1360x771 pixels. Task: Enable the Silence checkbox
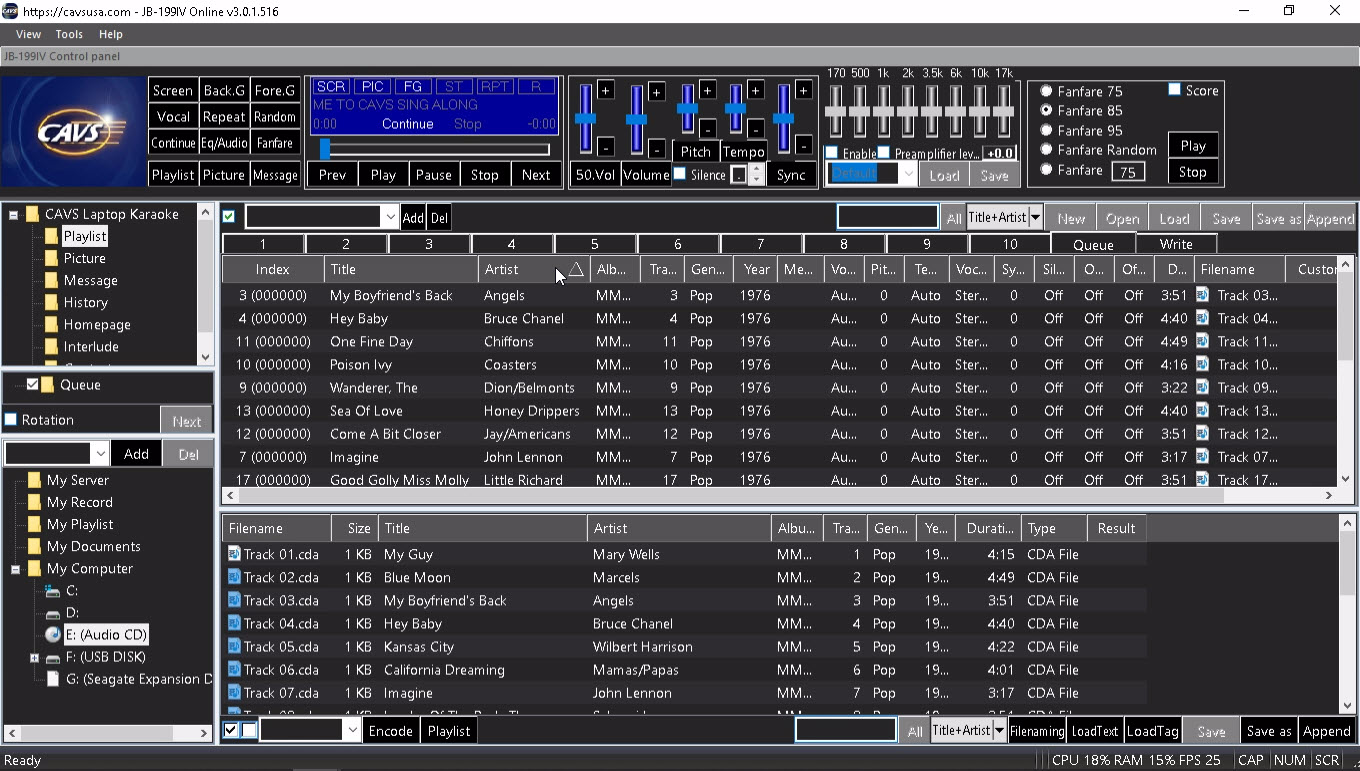click(680, 174)
